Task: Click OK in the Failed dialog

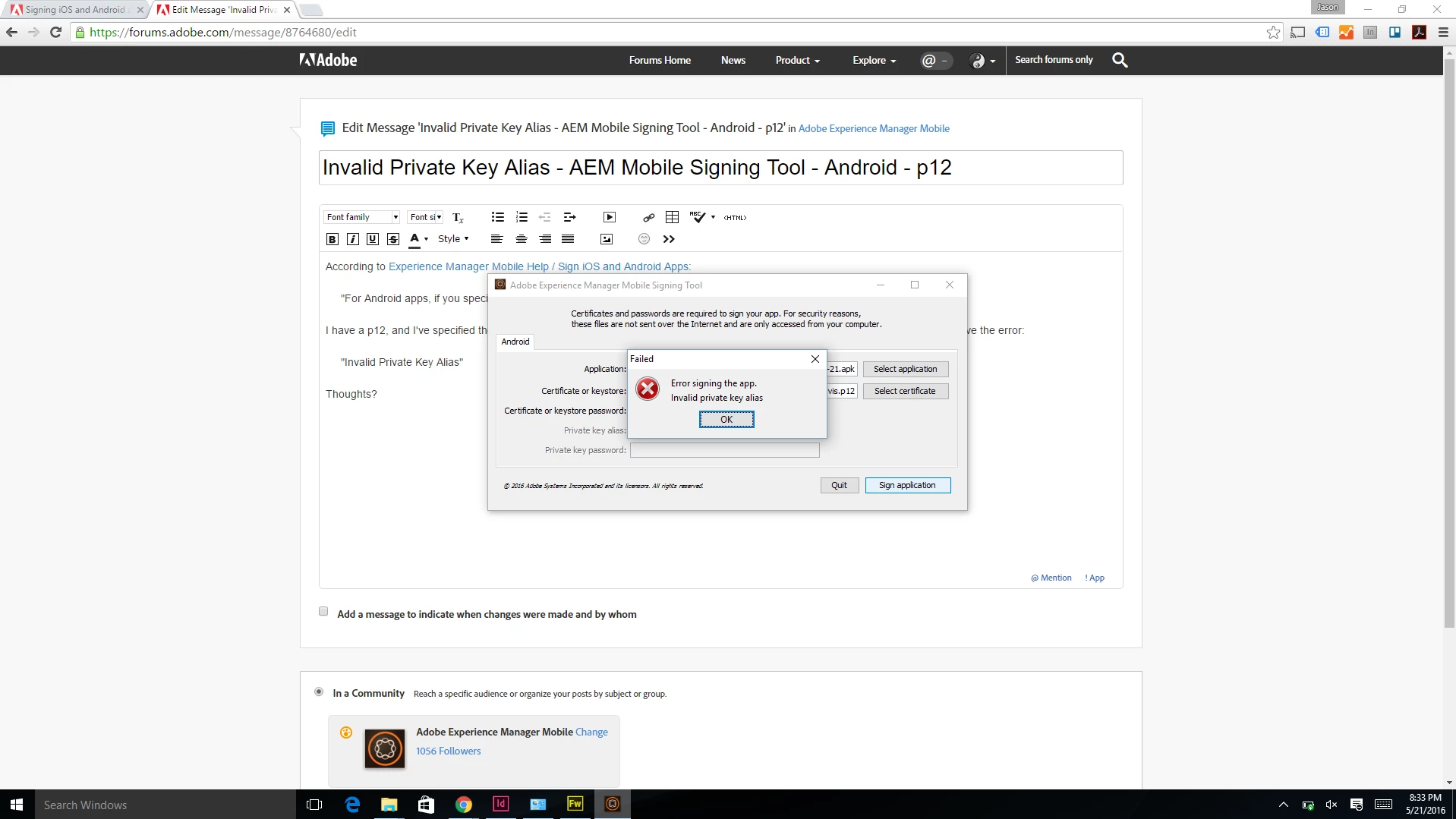Action: point(726,420)
